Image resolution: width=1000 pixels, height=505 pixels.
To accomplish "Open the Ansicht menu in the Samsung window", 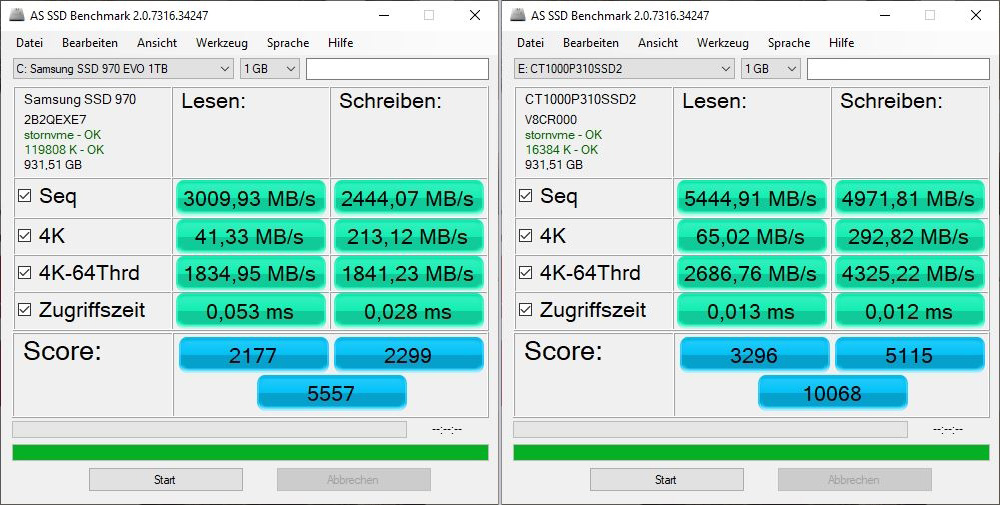I will click(x=157, y=43).
